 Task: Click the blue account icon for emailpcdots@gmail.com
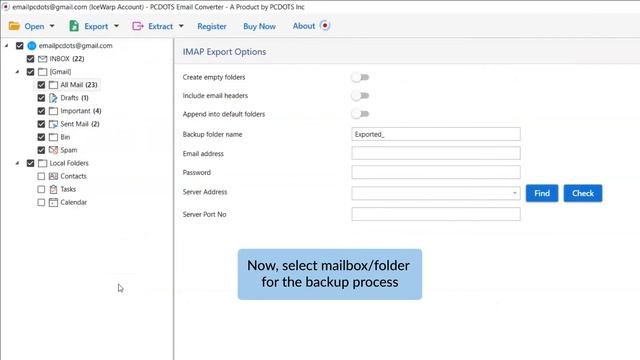(32, 46)
